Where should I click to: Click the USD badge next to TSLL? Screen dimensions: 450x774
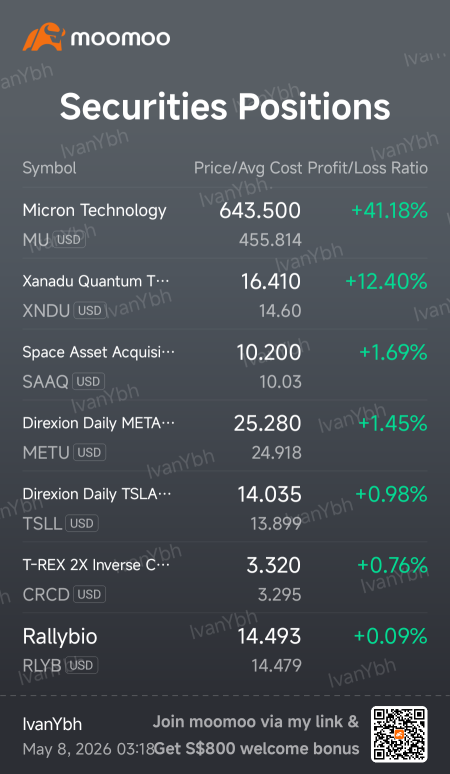[x=82, y=523]
